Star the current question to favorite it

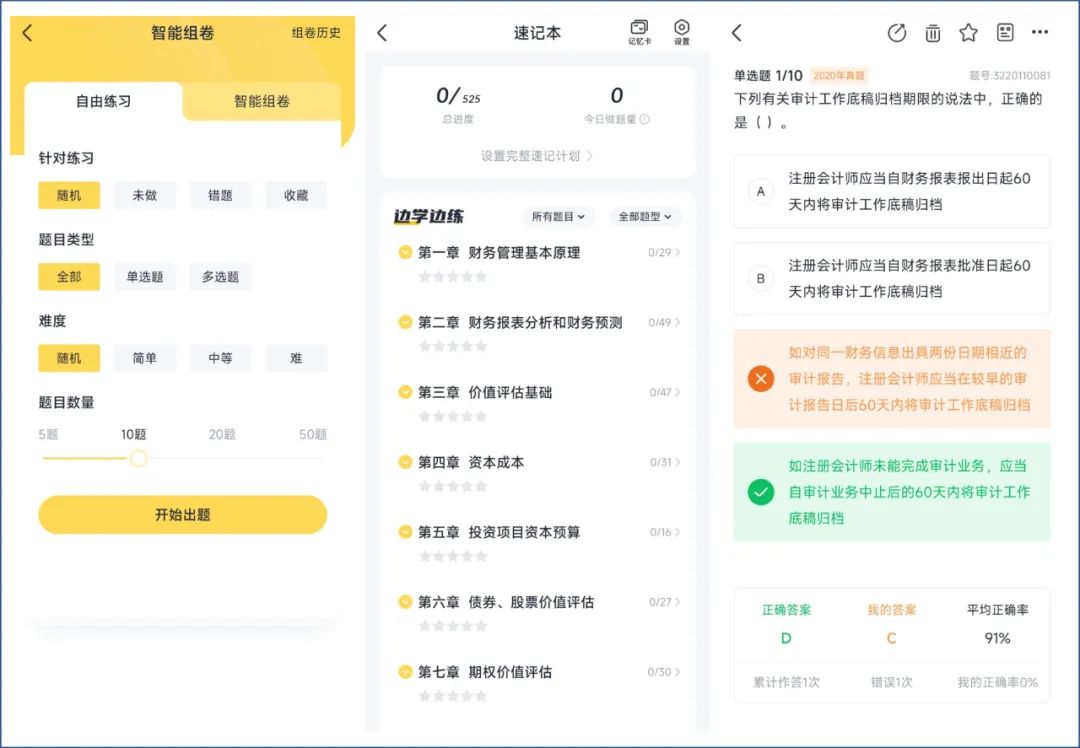click(968, 32)
